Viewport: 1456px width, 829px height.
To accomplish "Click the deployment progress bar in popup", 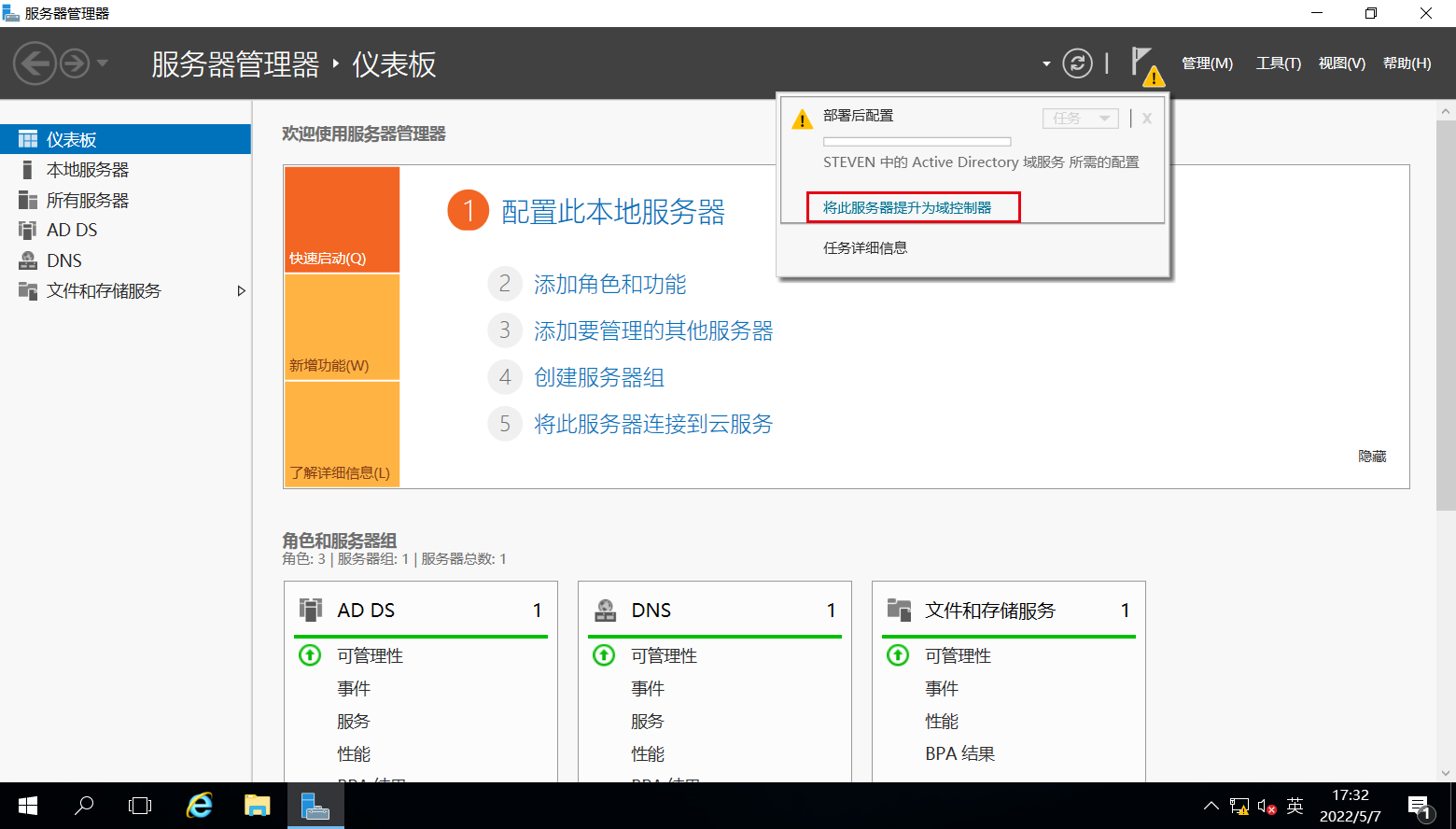I will tap(917, 142).
